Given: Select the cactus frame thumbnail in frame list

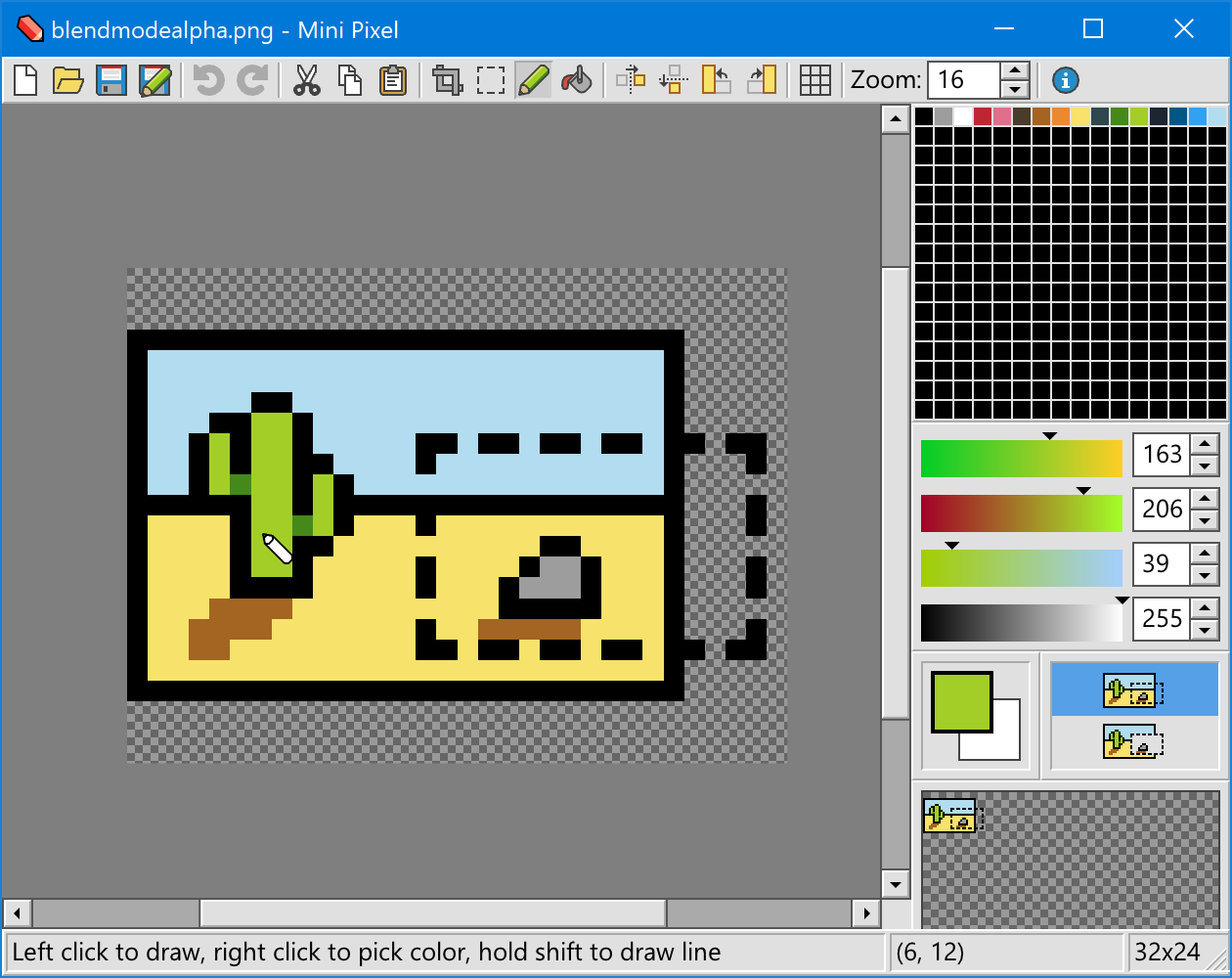Looking at the screenshot, I should 951,816.
